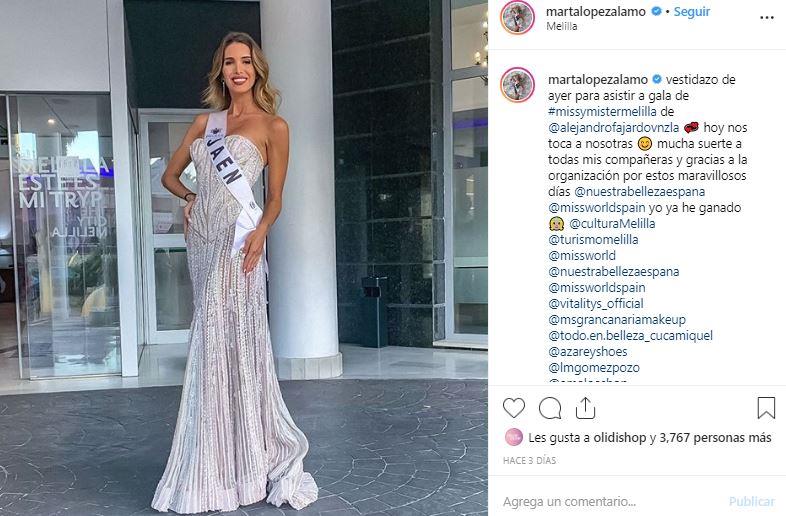Show the 3,767 personas más likes list
Image resolution: width=786 pixels, height=516 pixels.
point(715,437)
